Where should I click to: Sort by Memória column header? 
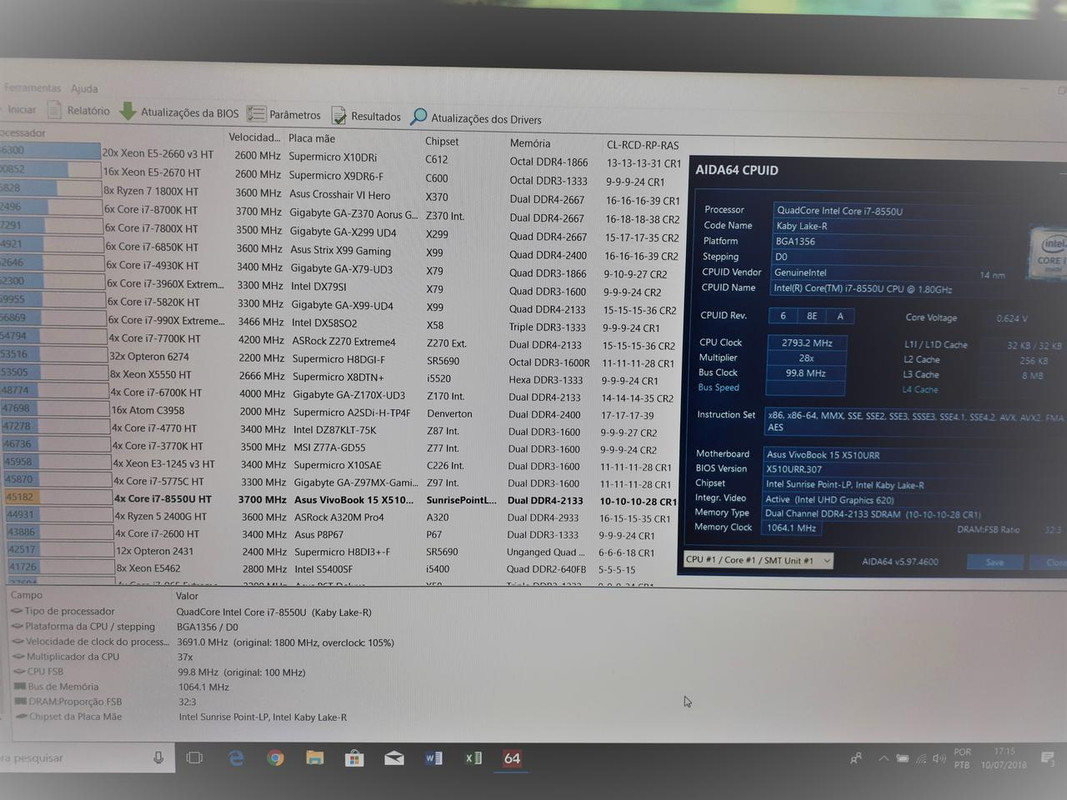tap(530, 144)
